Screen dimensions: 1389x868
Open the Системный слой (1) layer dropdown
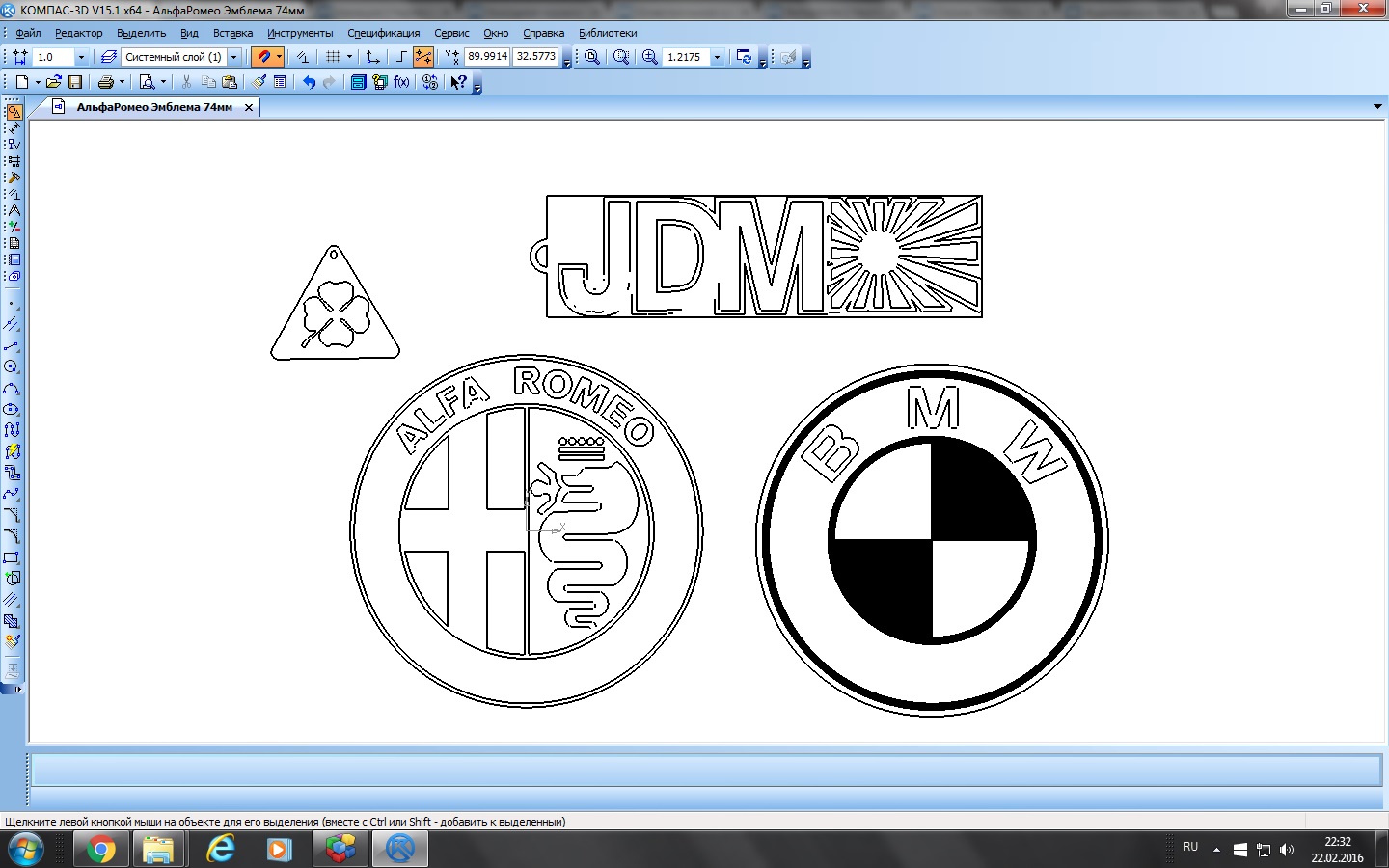(x=233, y=57)
